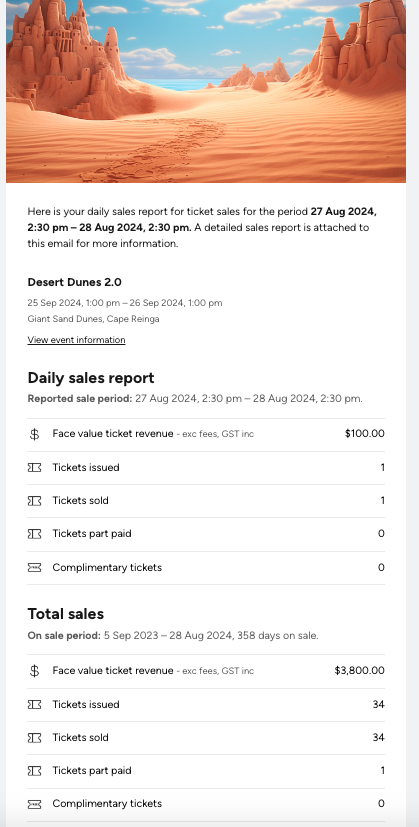Select the $3,800.00 total revenue value
The image size is (419, 827).
click(359, 670)
